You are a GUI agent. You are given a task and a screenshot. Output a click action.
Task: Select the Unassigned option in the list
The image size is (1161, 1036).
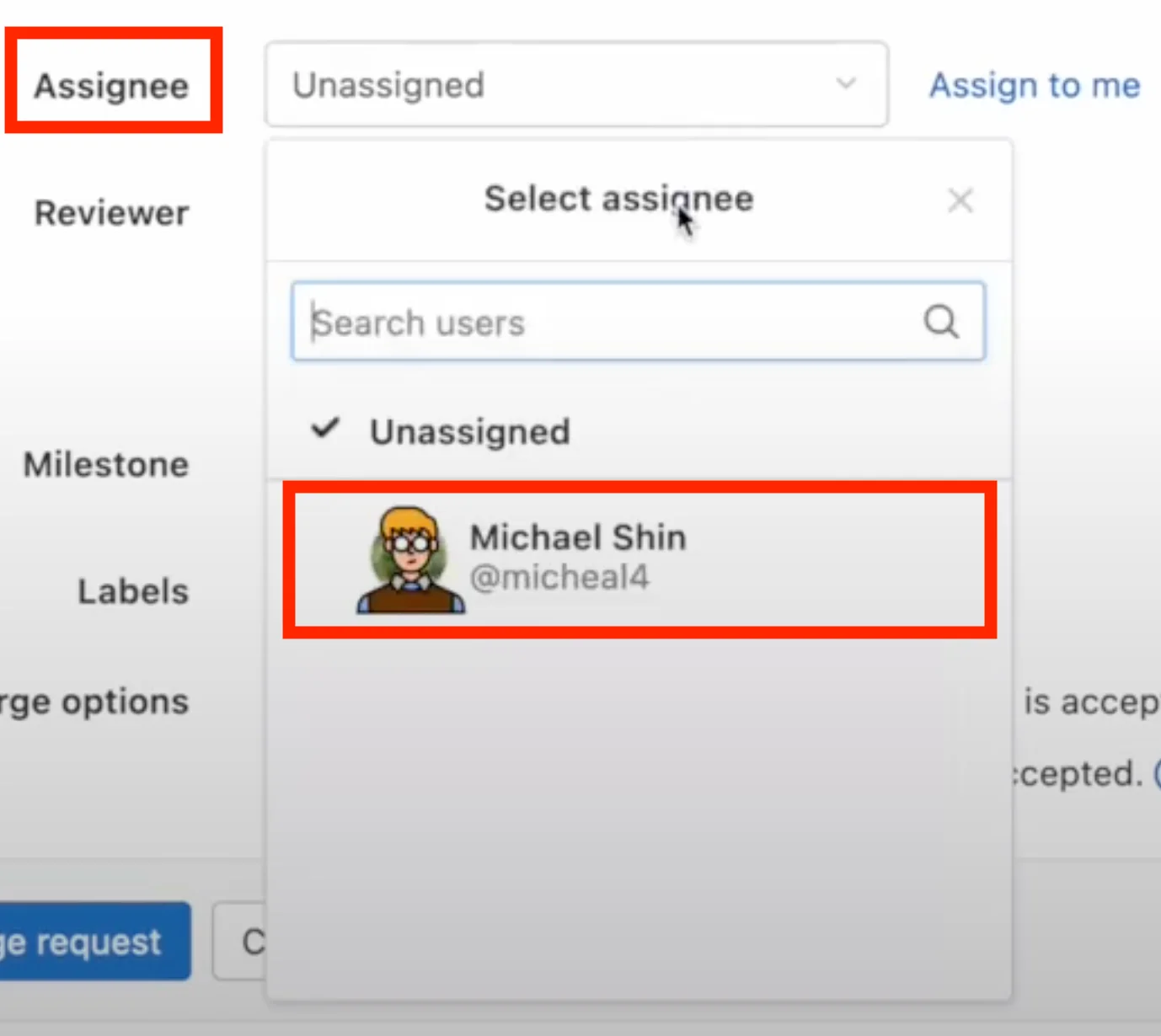pyautogui.click(x=469, y=431)
